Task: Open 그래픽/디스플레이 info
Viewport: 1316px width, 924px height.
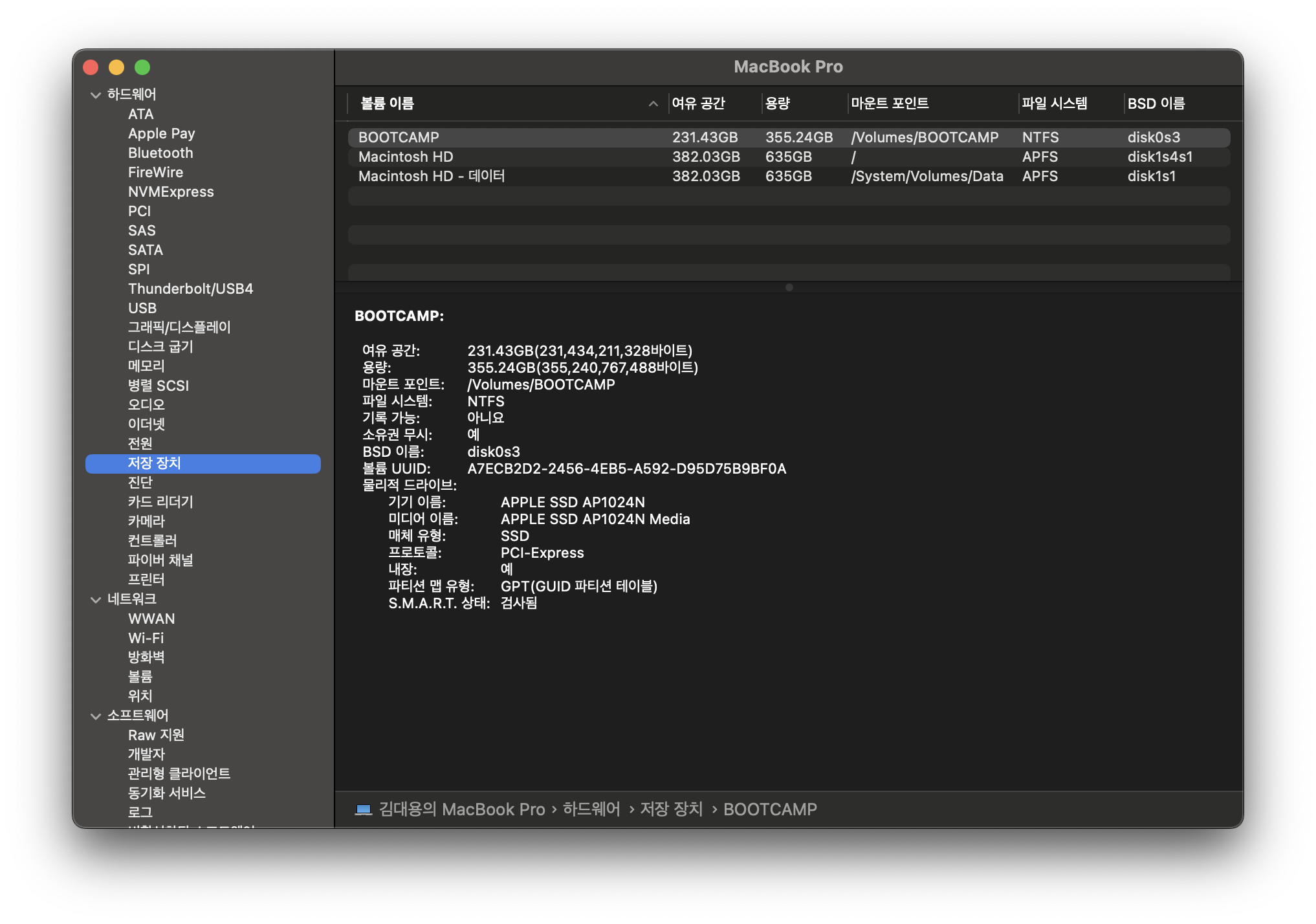Action: coord(179,327)
